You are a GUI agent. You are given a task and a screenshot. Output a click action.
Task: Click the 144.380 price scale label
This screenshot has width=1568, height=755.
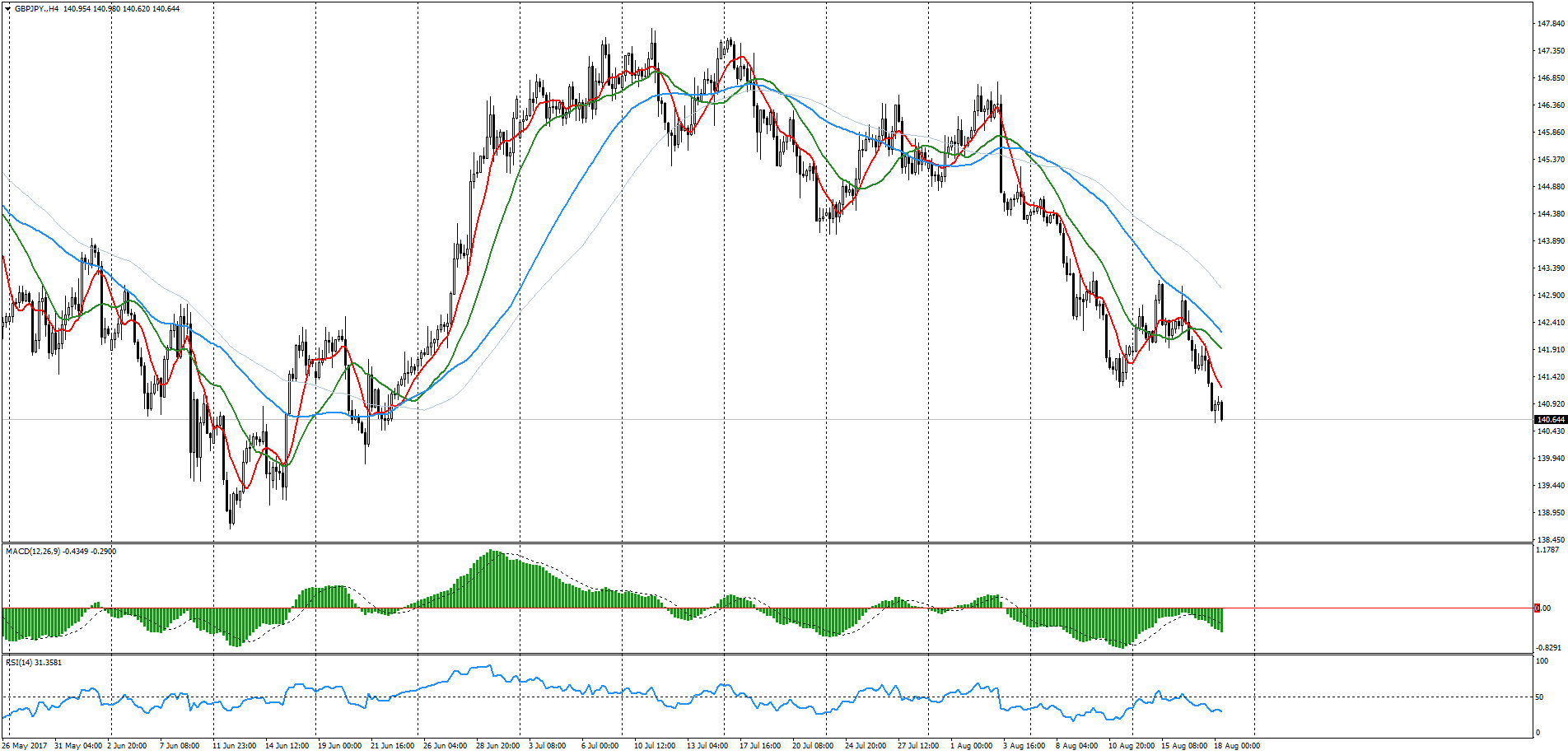(x=1551, y=214)
